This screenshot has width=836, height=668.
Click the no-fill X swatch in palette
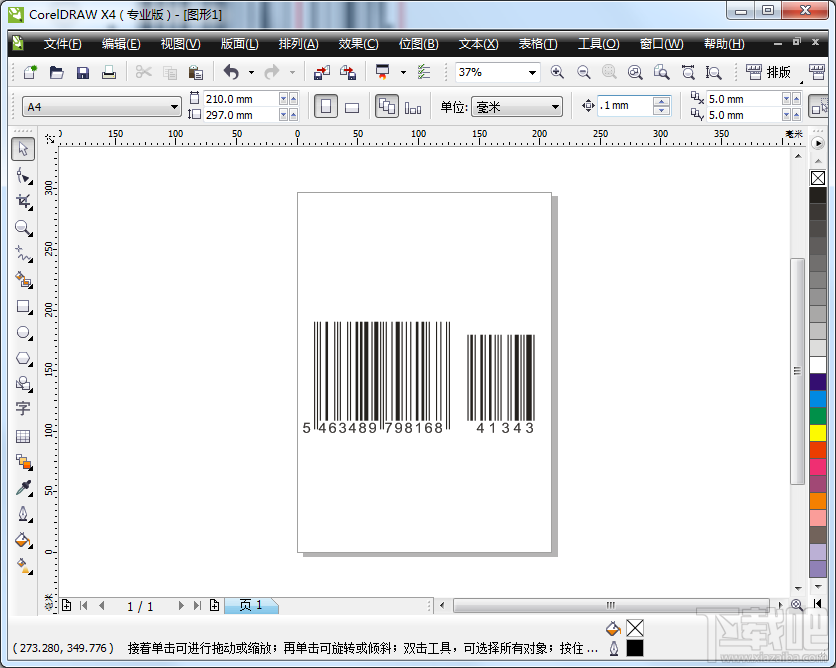click(818, 178)
